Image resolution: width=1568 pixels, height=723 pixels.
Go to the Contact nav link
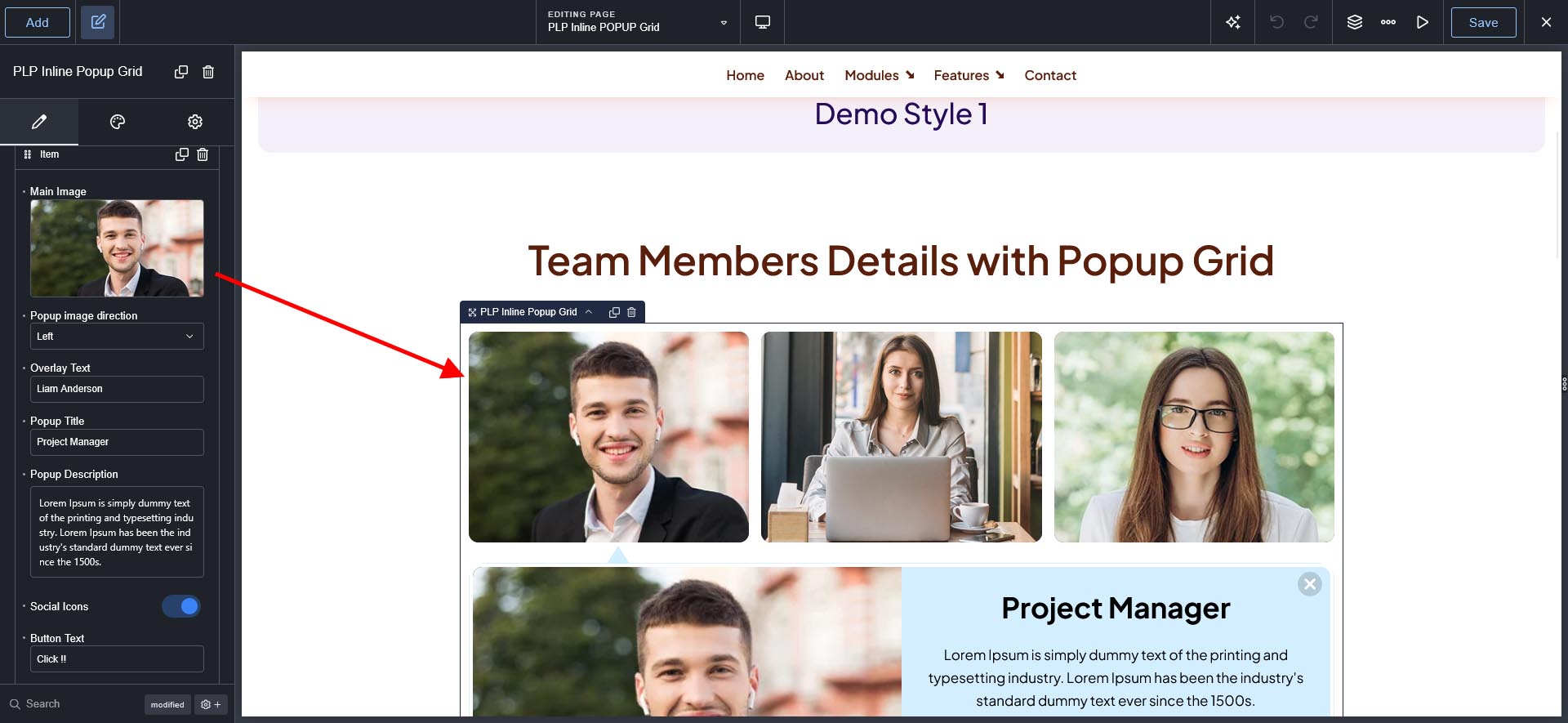pos(1050,75)
